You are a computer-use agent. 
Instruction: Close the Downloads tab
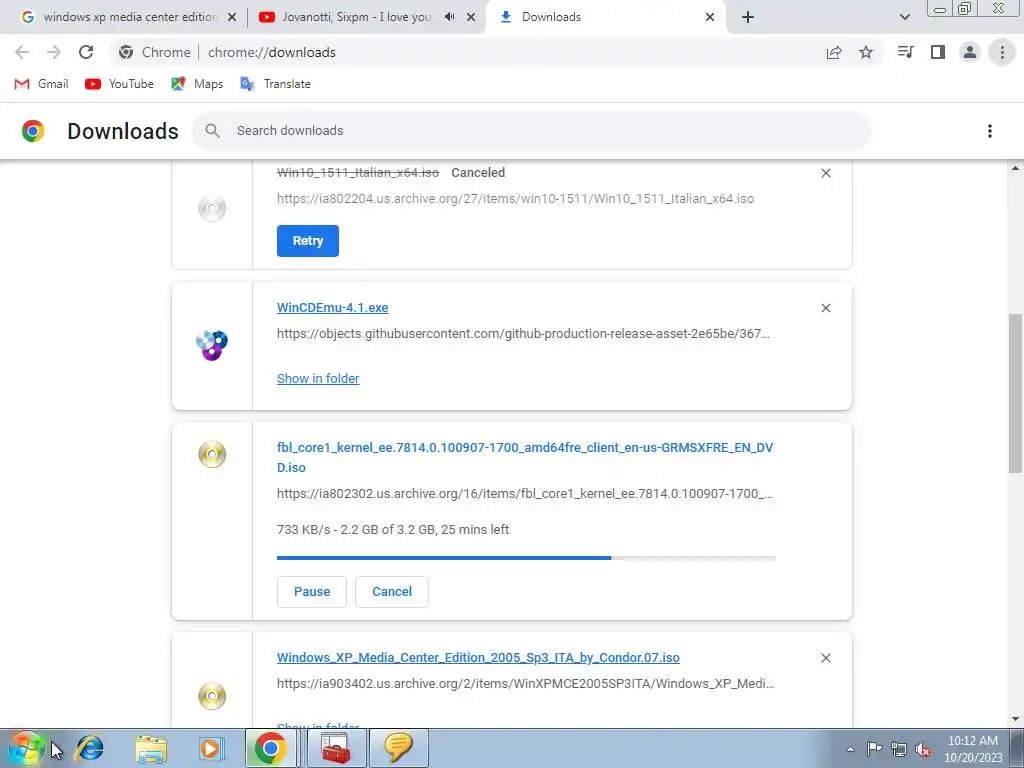710,17
